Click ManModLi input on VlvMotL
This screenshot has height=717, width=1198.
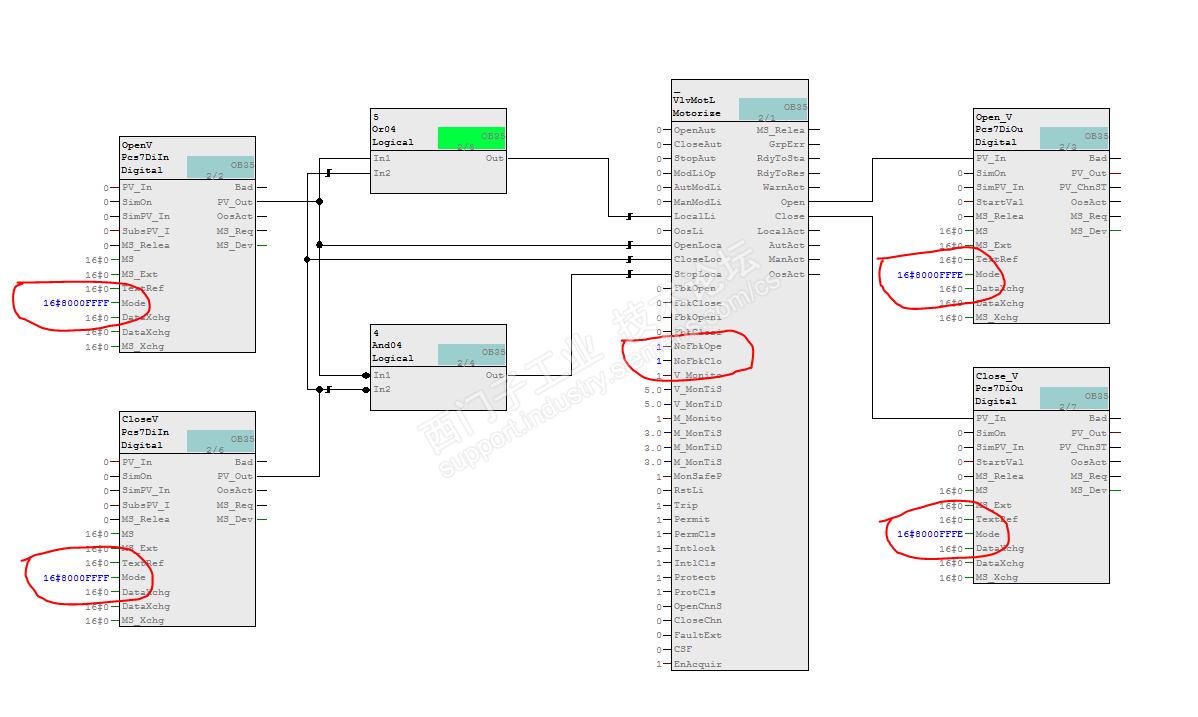(698, 203)
